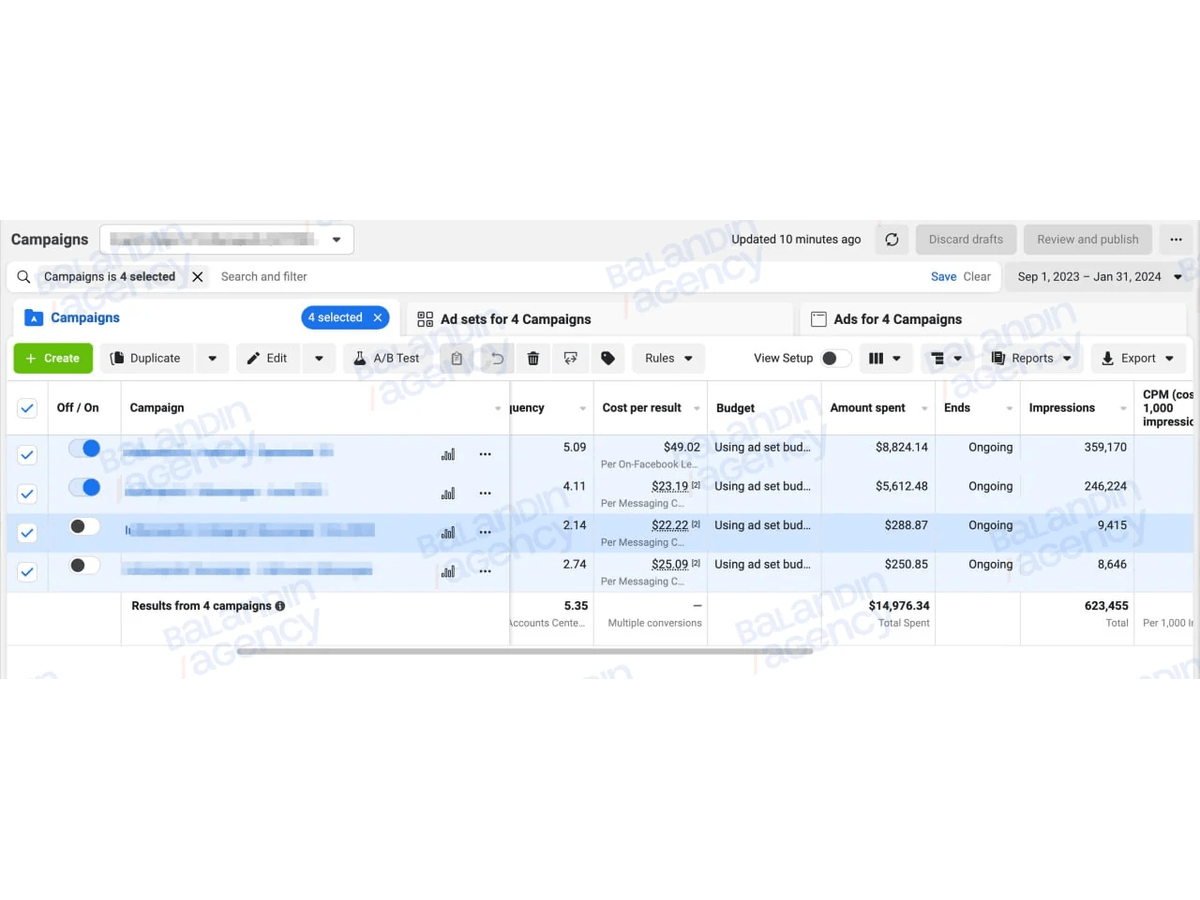Viewport: 1200px width, 900px height.
Task: Click the green Create button
Action: point(53,358)
